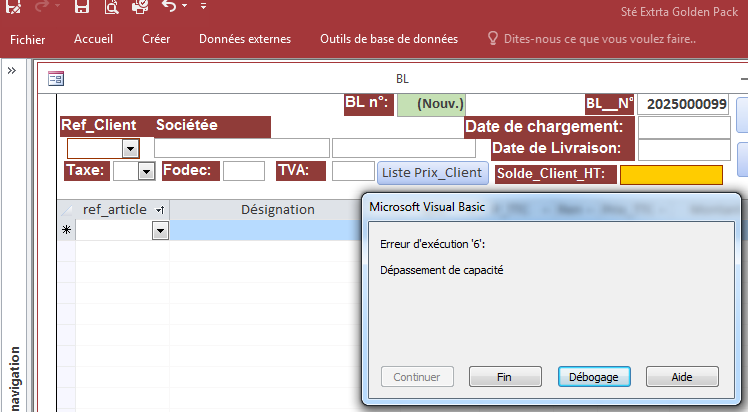Switch to the Données externes tab

point(245,39)
